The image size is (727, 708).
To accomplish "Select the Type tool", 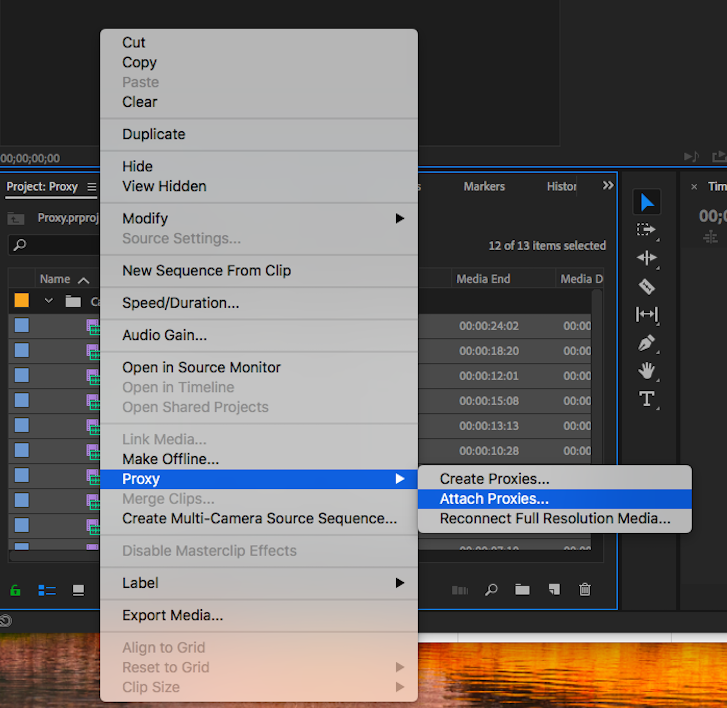I will 647,399.
